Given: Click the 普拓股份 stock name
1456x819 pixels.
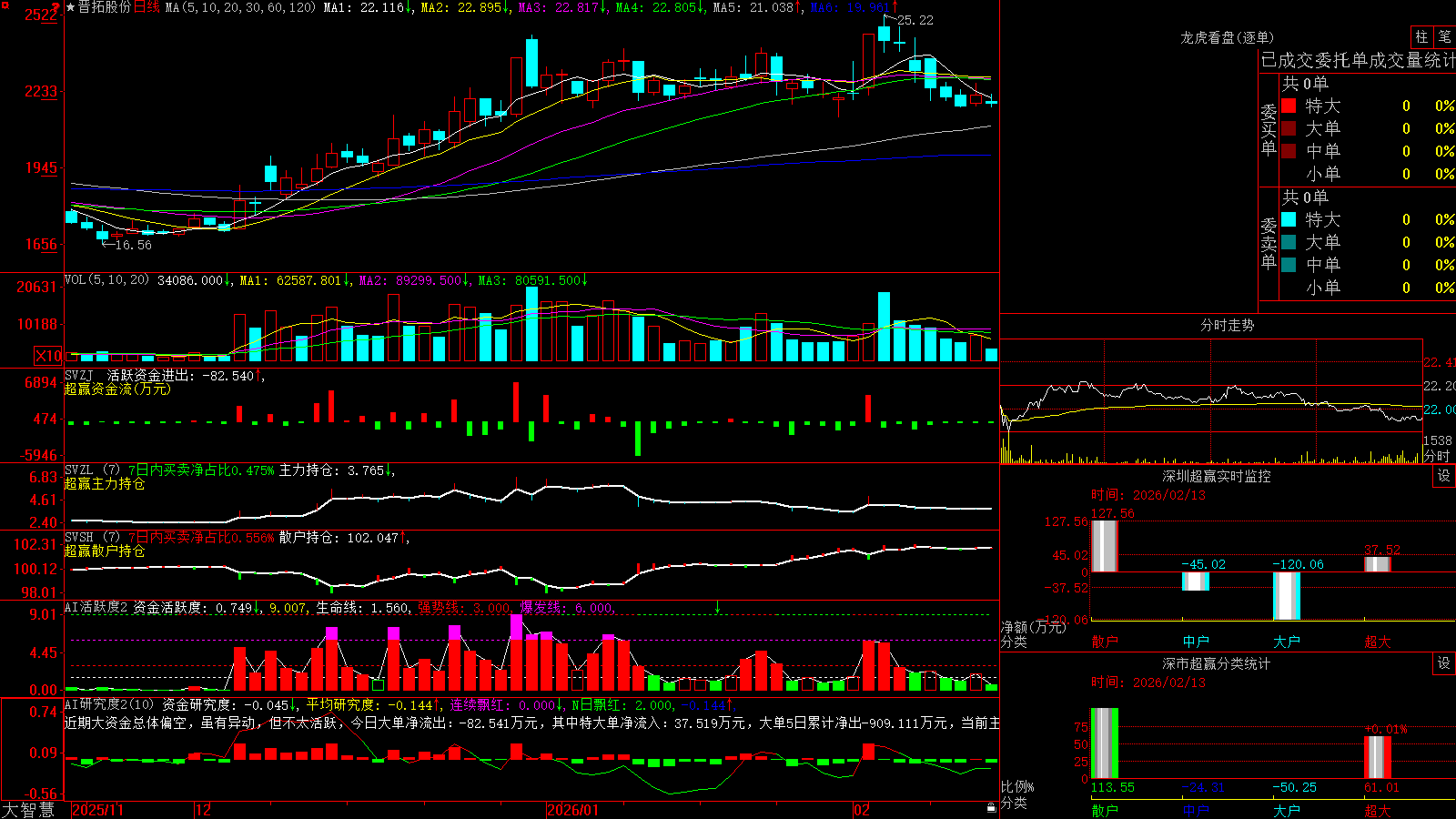Looking at the screenshot, I should point(104,7).
